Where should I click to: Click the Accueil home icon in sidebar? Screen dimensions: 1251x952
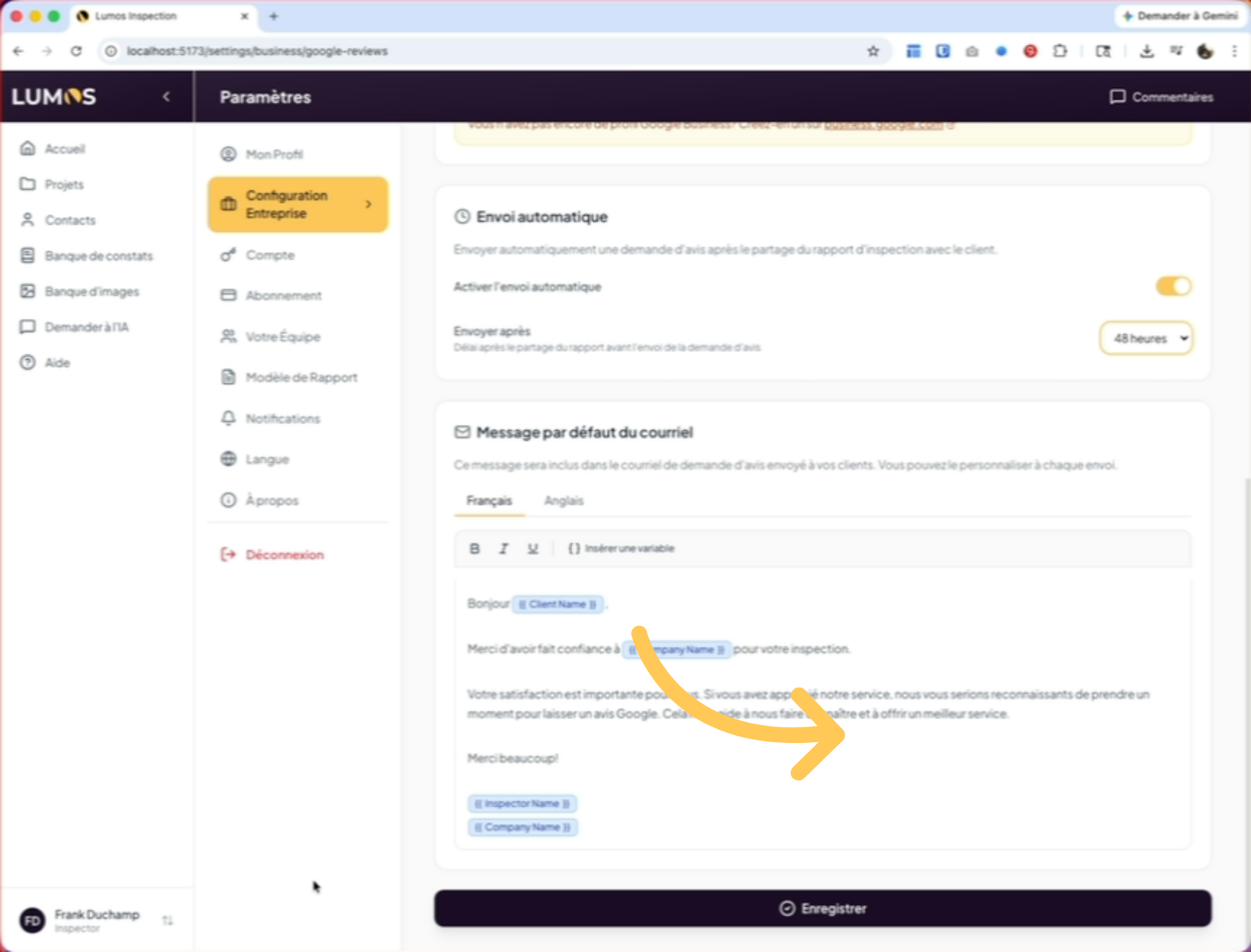(28, 148)
